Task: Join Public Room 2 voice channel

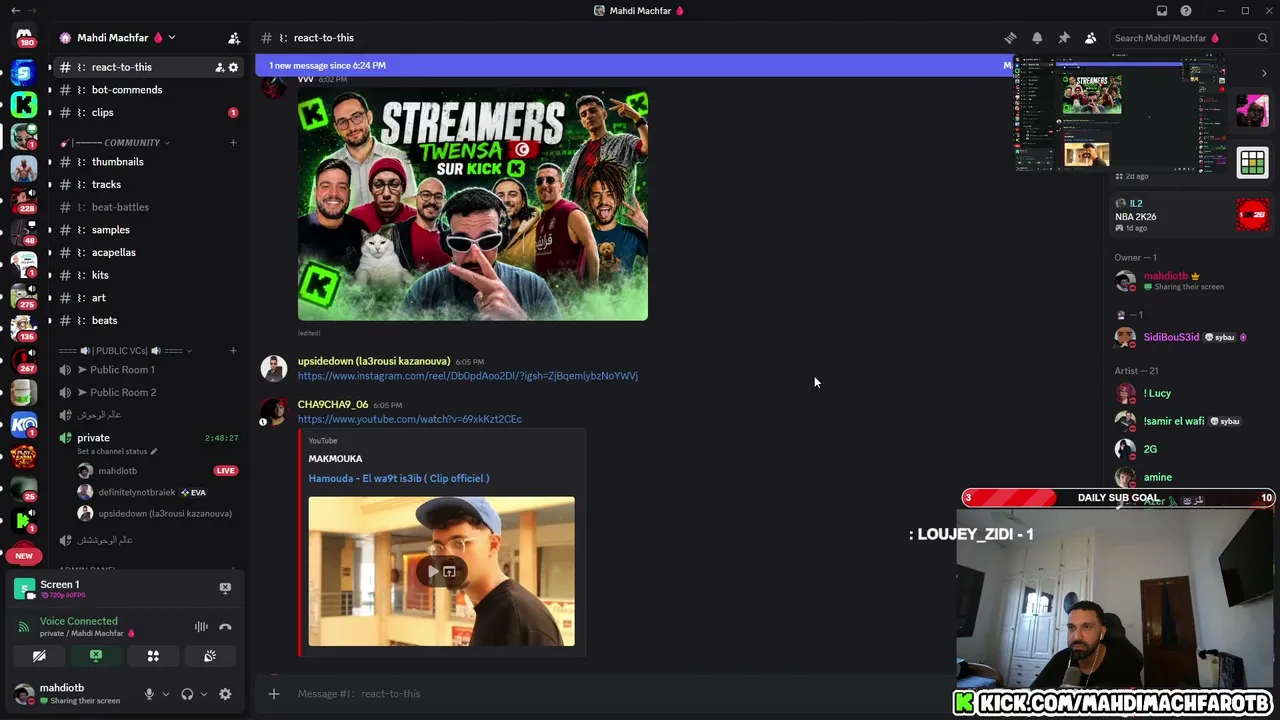Action: pyautogui.click(x=149, y=393)
